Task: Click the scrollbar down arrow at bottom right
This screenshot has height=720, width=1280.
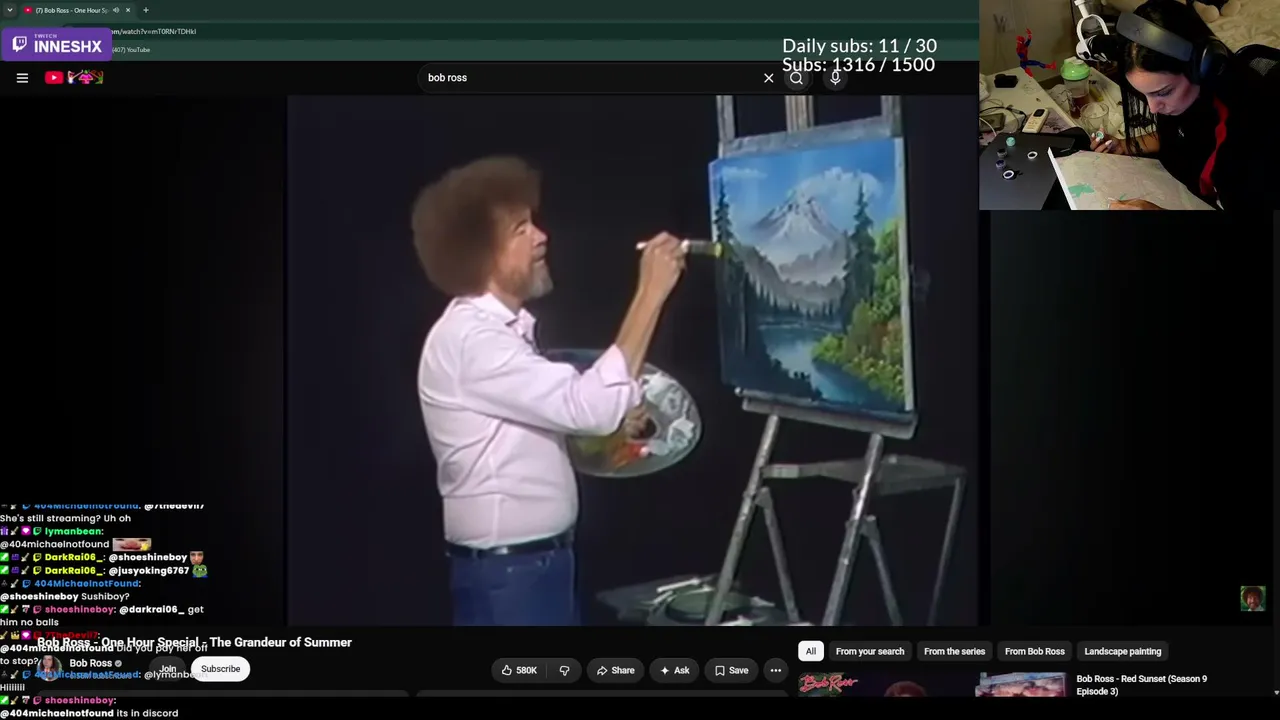Action: (x=1275, y=692)
